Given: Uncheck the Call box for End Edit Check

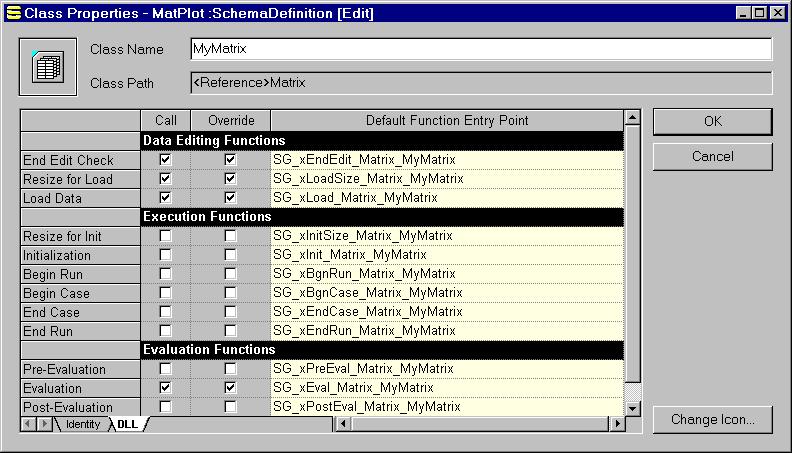Looking at the screenshot, I should click(166, 160).
